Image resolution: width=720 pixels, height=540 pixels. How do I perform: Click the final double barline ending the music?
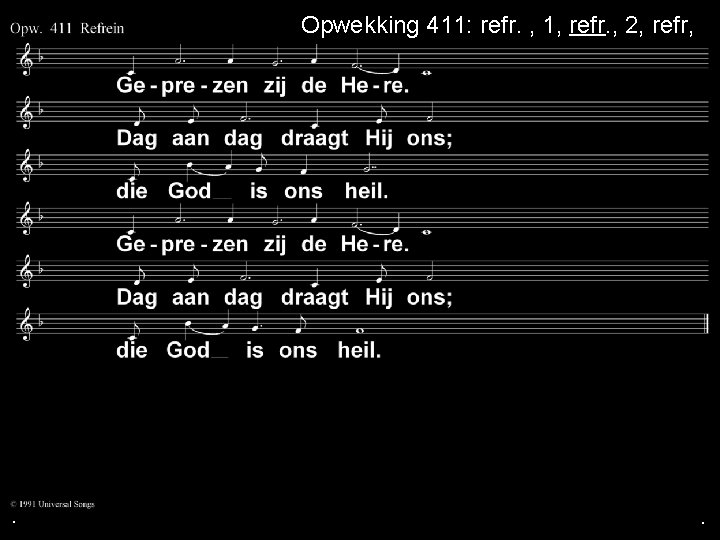click(706, 323)
